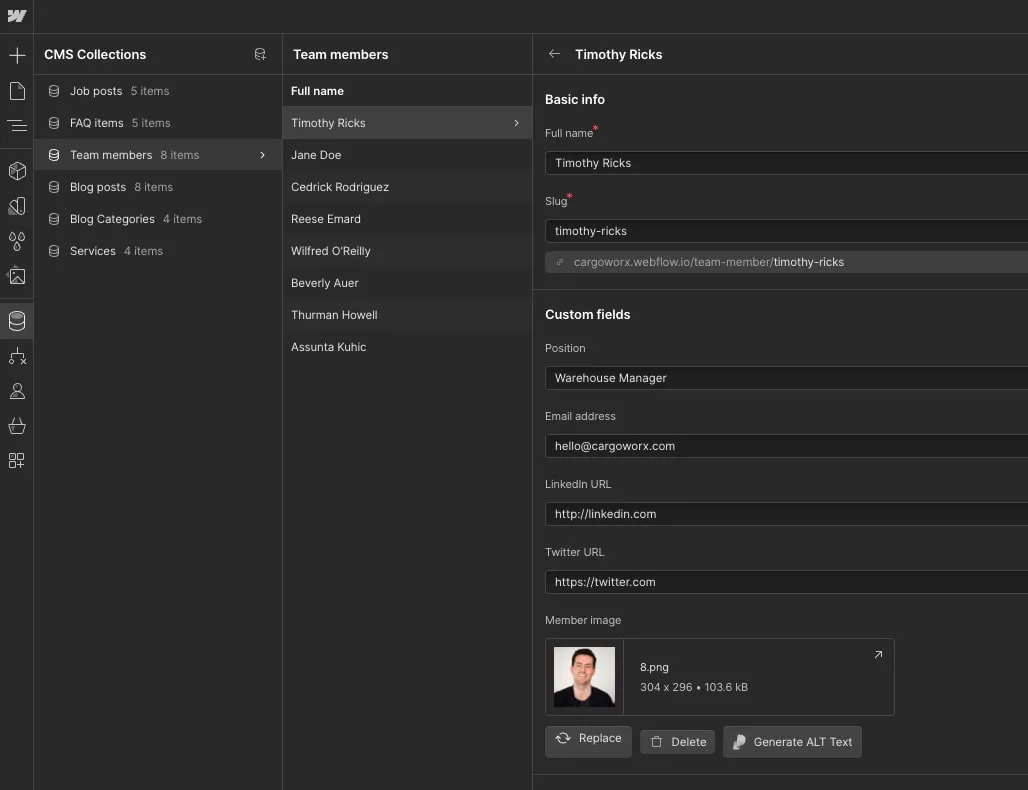Open the Pages panel icon

click(17, 91)
